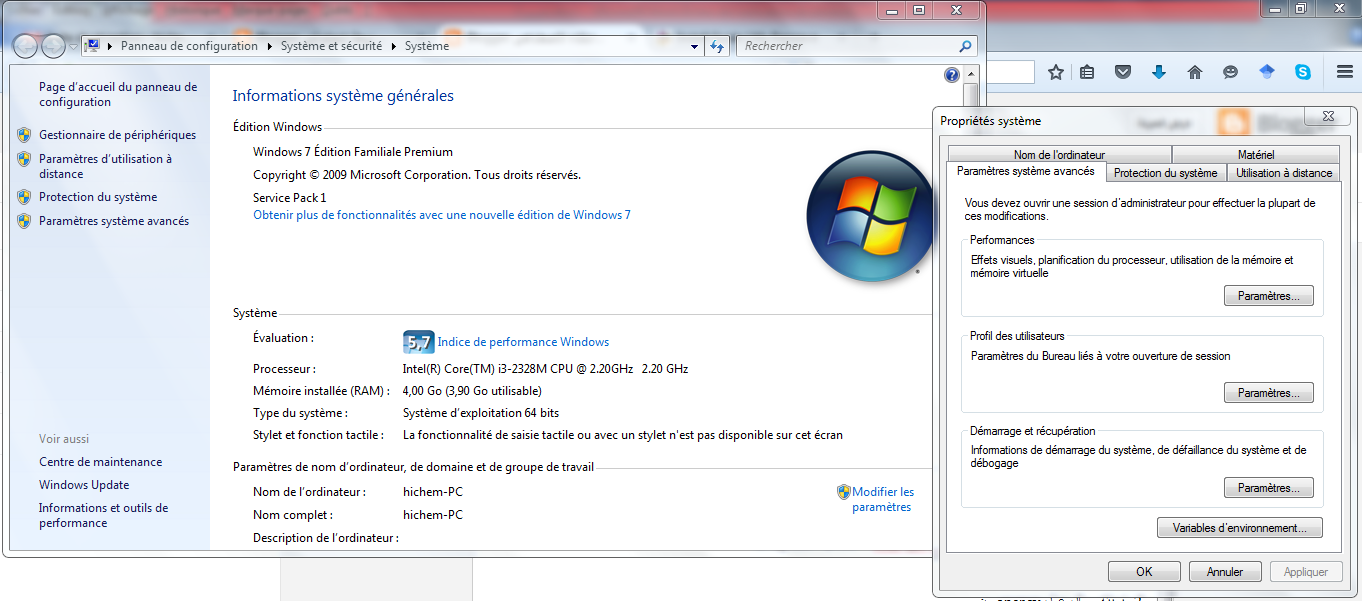Open Gestionnaire de périphériques link
1362x601 pixels.
point(117,135)
